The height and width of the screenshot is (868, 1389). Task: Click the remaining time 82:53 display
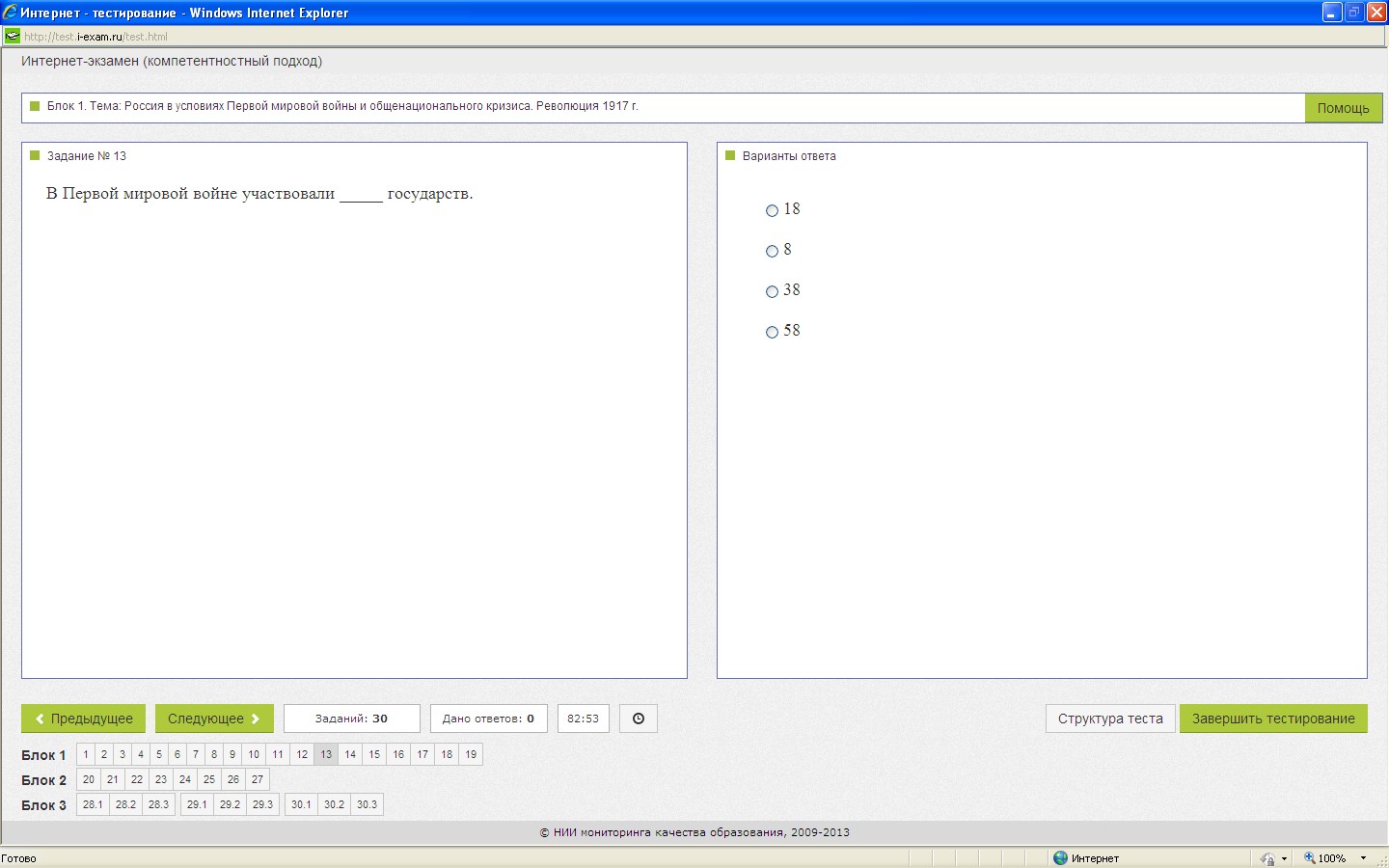583,719
